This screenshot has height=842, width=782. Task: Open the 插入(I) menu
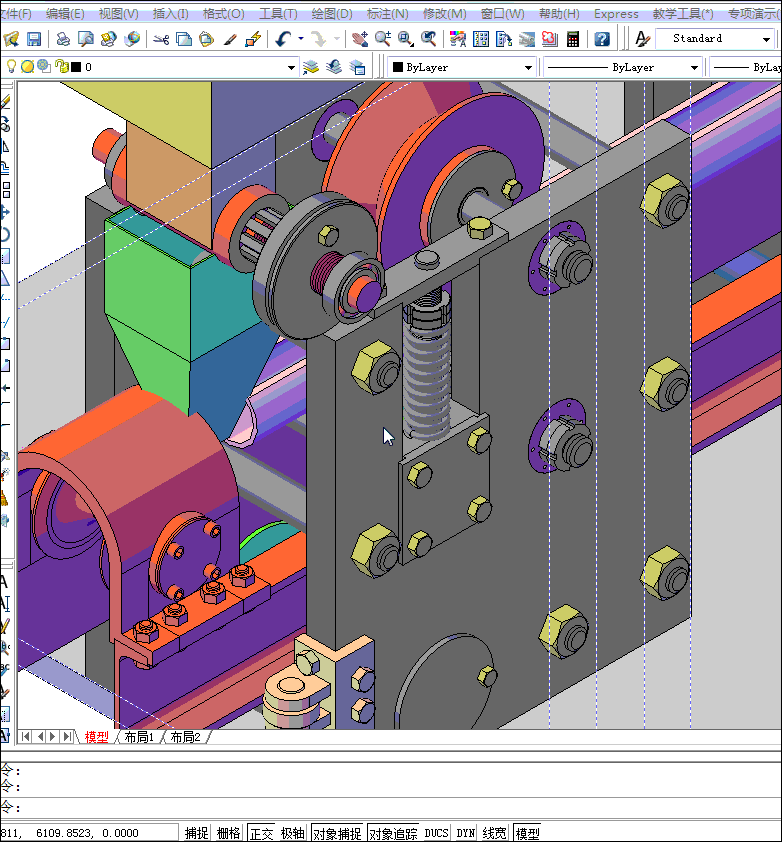click(x=170, y=13)
